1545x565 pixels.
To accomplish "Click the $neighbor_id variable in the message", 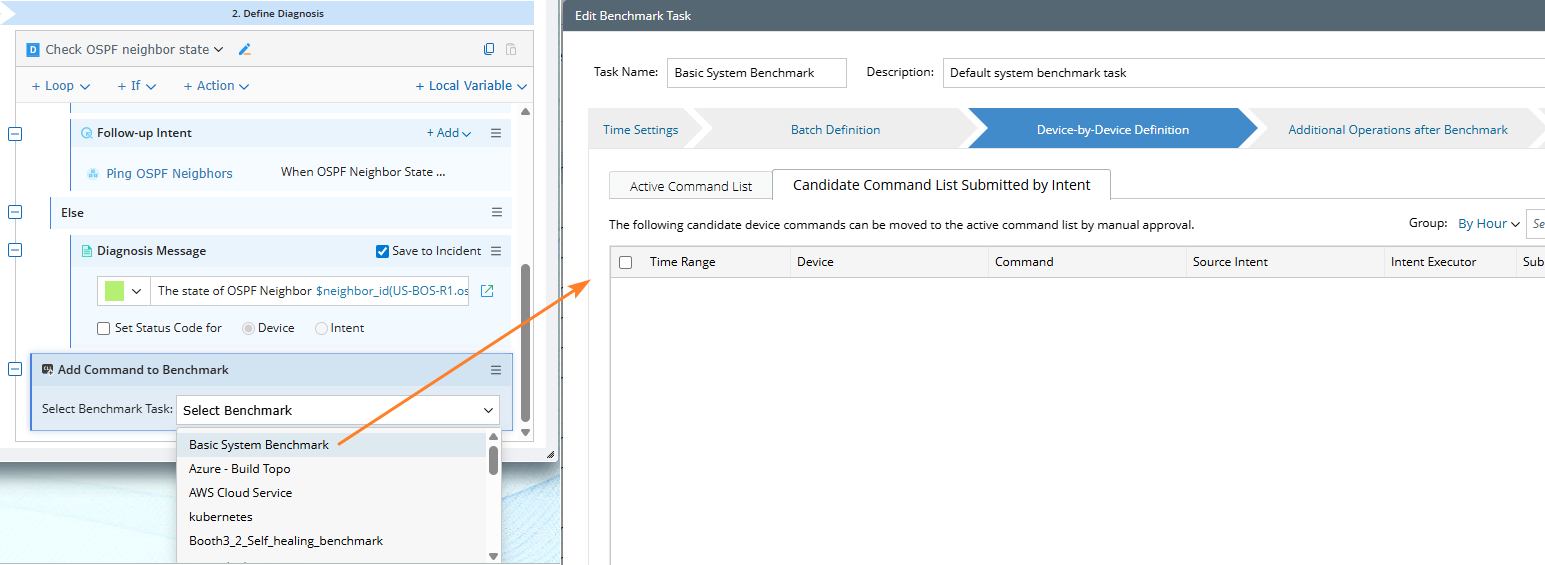I will pyautogui.click(x=392, y=291).
